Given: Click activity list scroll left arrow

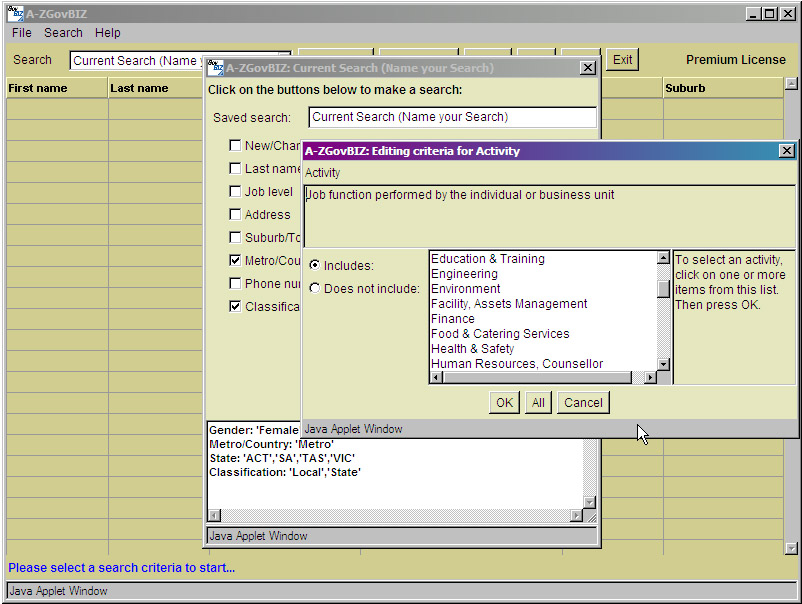Looking at the screenshot, I should pos(436,377).
